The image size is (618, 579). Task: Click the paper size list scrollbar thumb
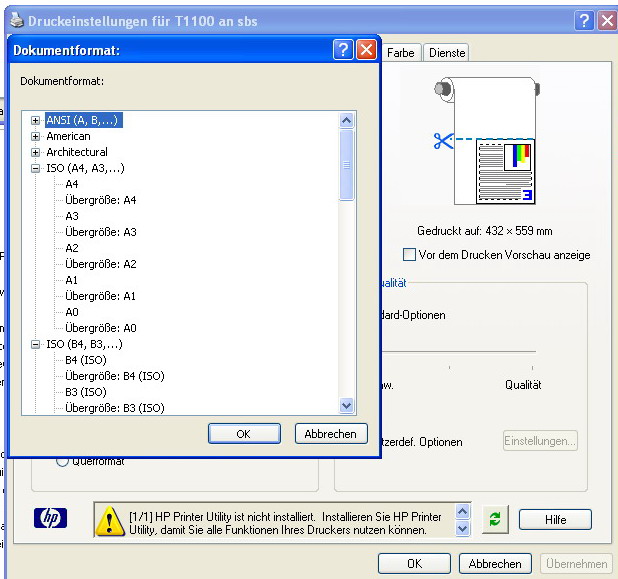[x=346, y=165]
